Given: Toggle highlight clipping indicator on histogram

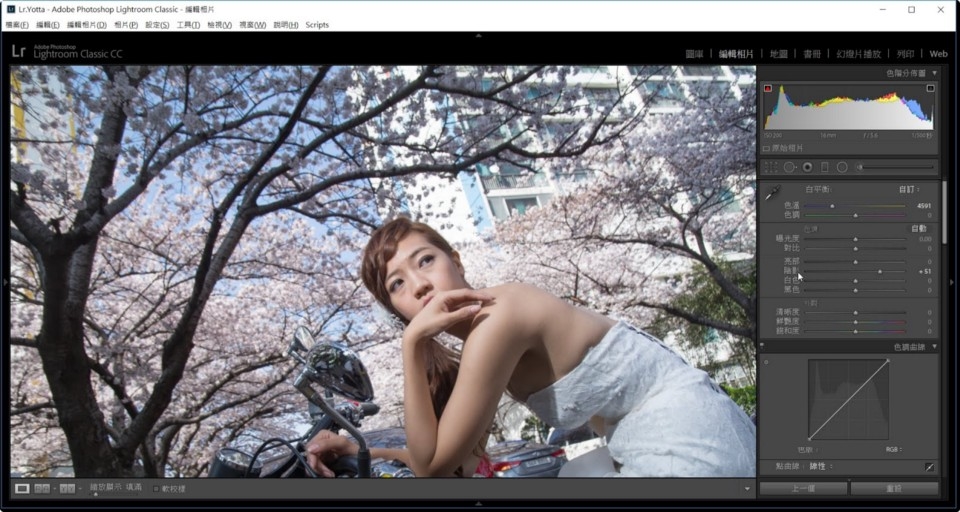Looking at the screenshot, I should point(931,89).
